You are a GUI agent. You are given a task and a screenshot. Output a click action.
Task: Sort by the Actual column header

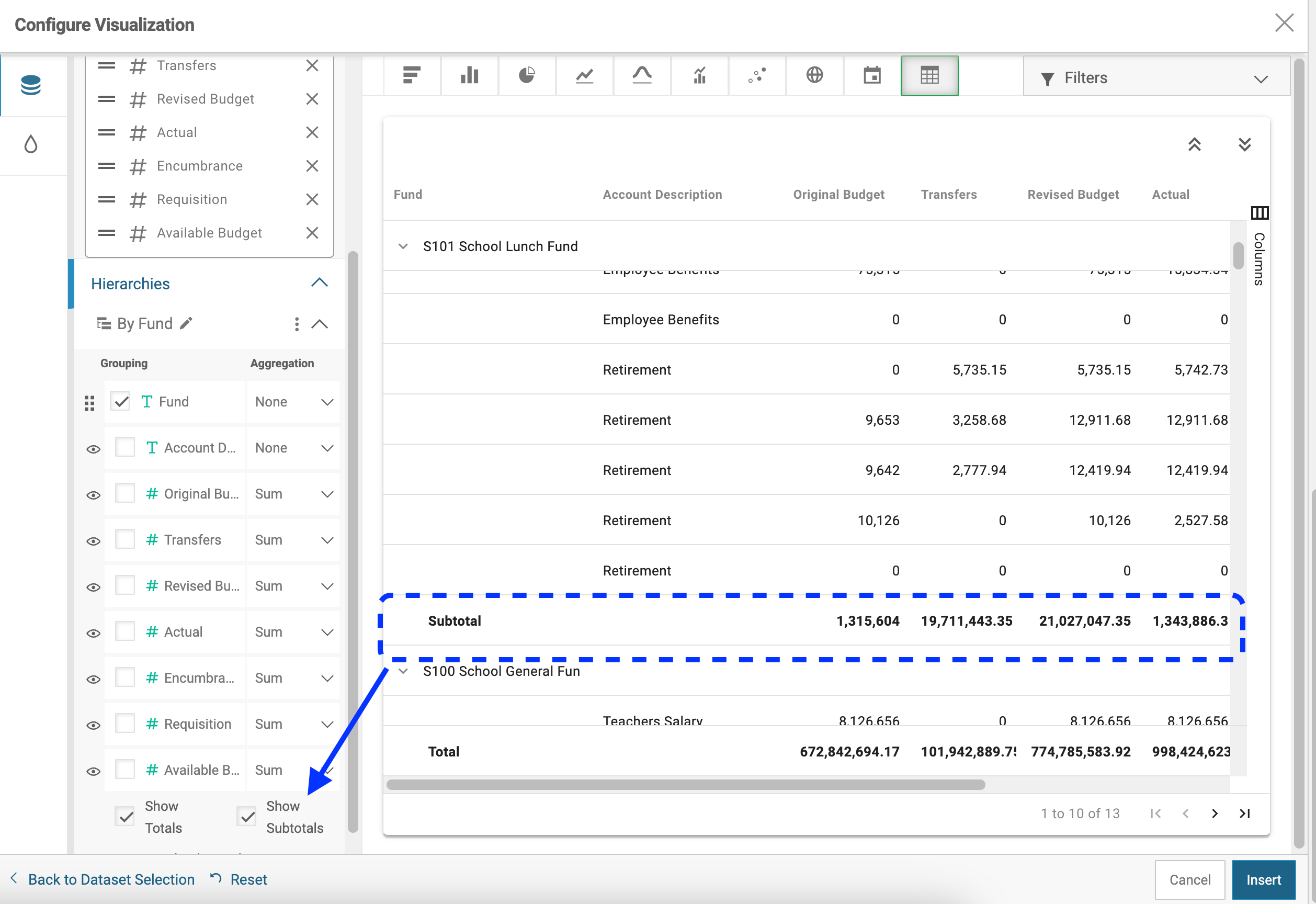tap(1171, 194)
